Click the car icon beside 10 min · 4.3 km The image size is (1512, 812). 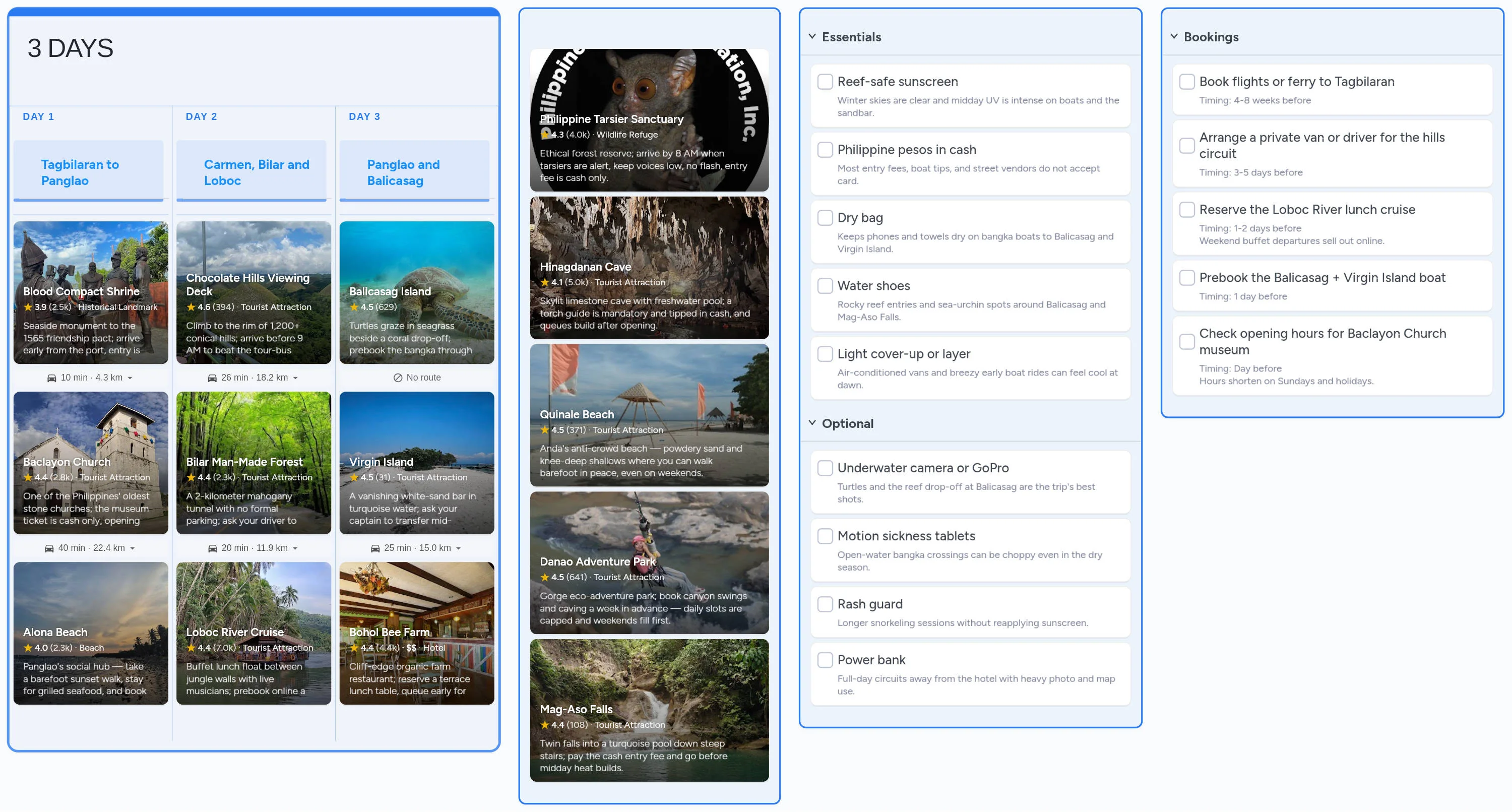[x=51, y=378]
